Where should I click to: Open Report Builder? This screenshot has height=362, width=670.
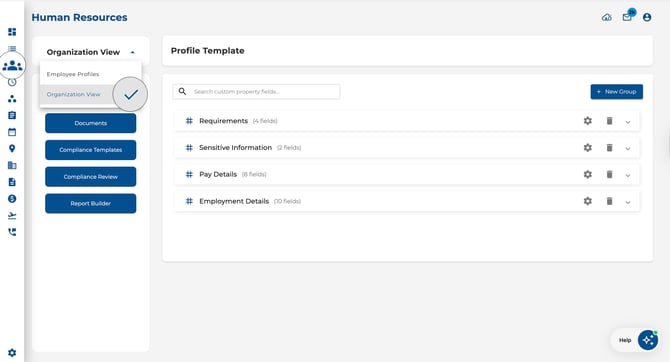[x=91, y=203]
